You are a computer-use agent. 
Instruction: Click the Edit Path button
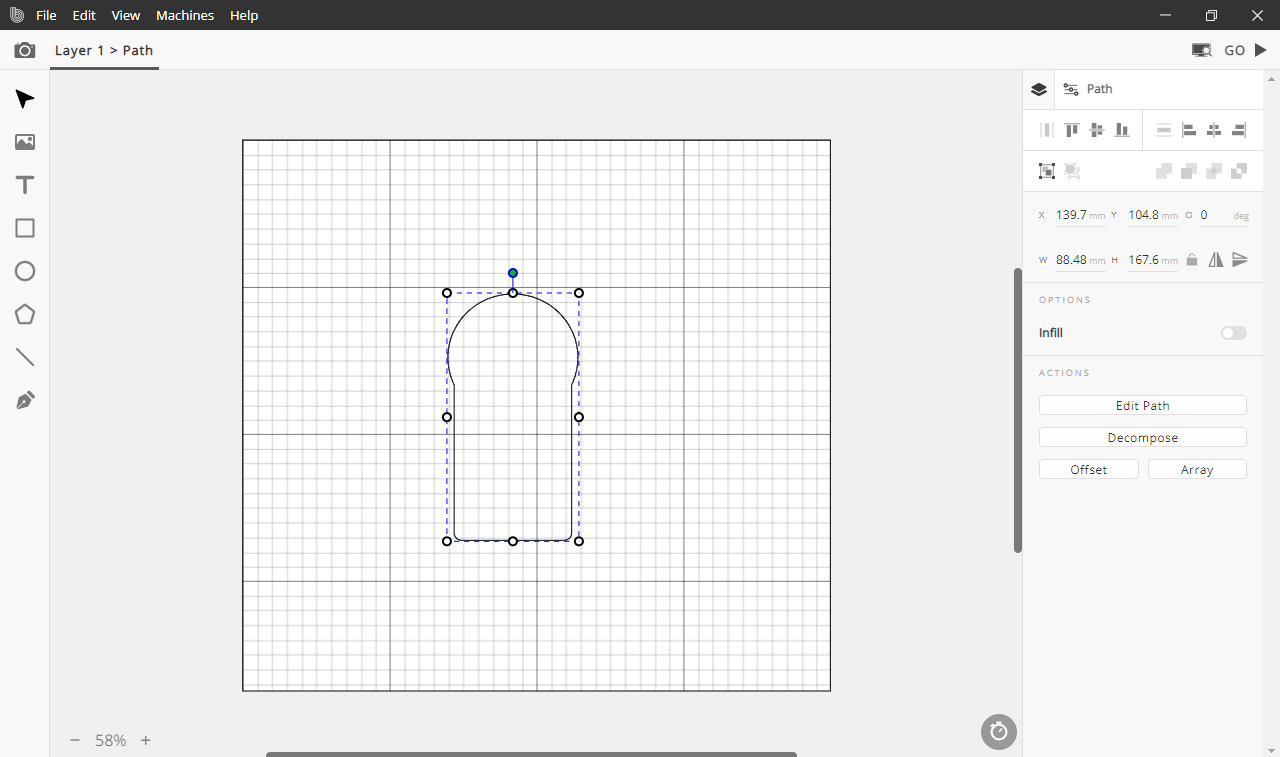(1142, 405)
